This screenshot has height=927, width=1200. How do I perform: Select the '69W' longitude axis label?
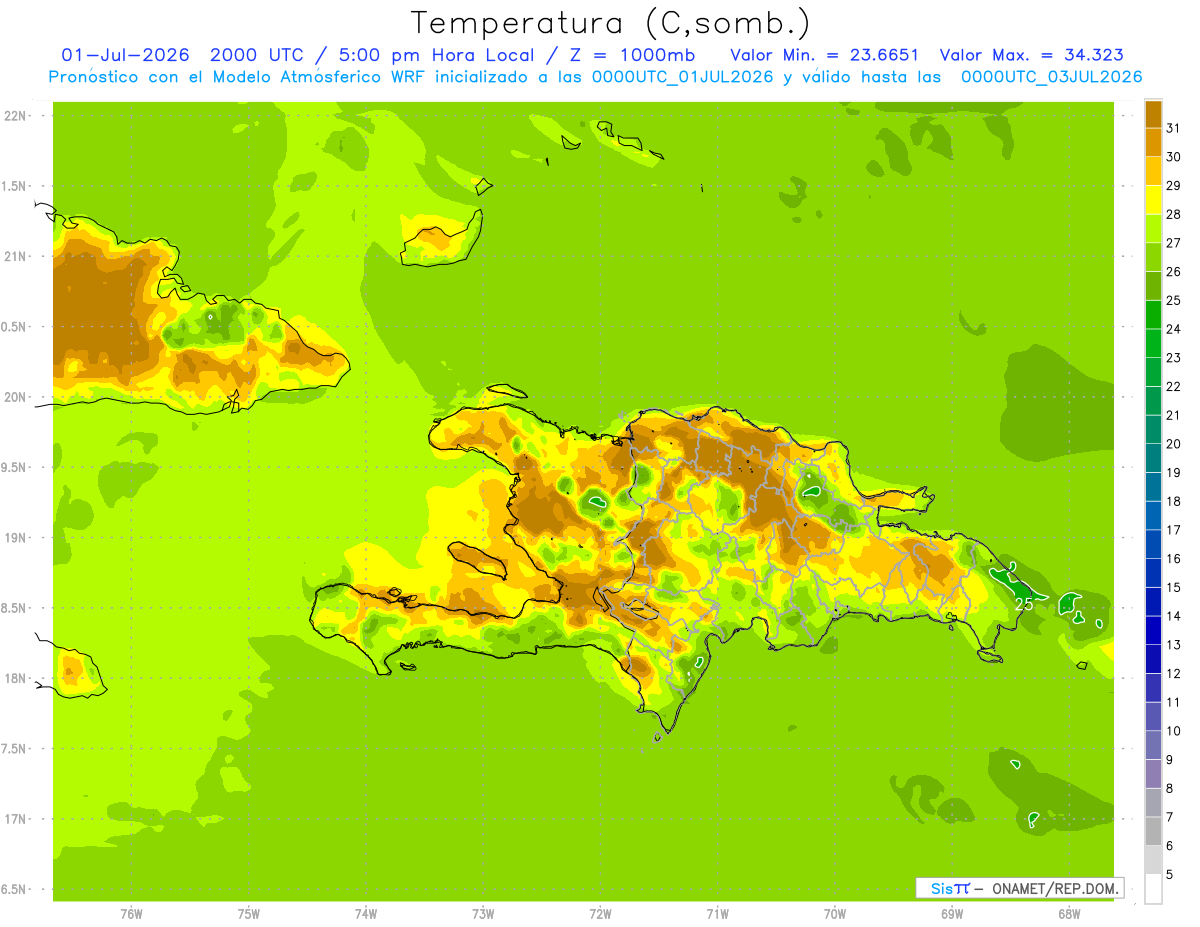click(952, 913)
